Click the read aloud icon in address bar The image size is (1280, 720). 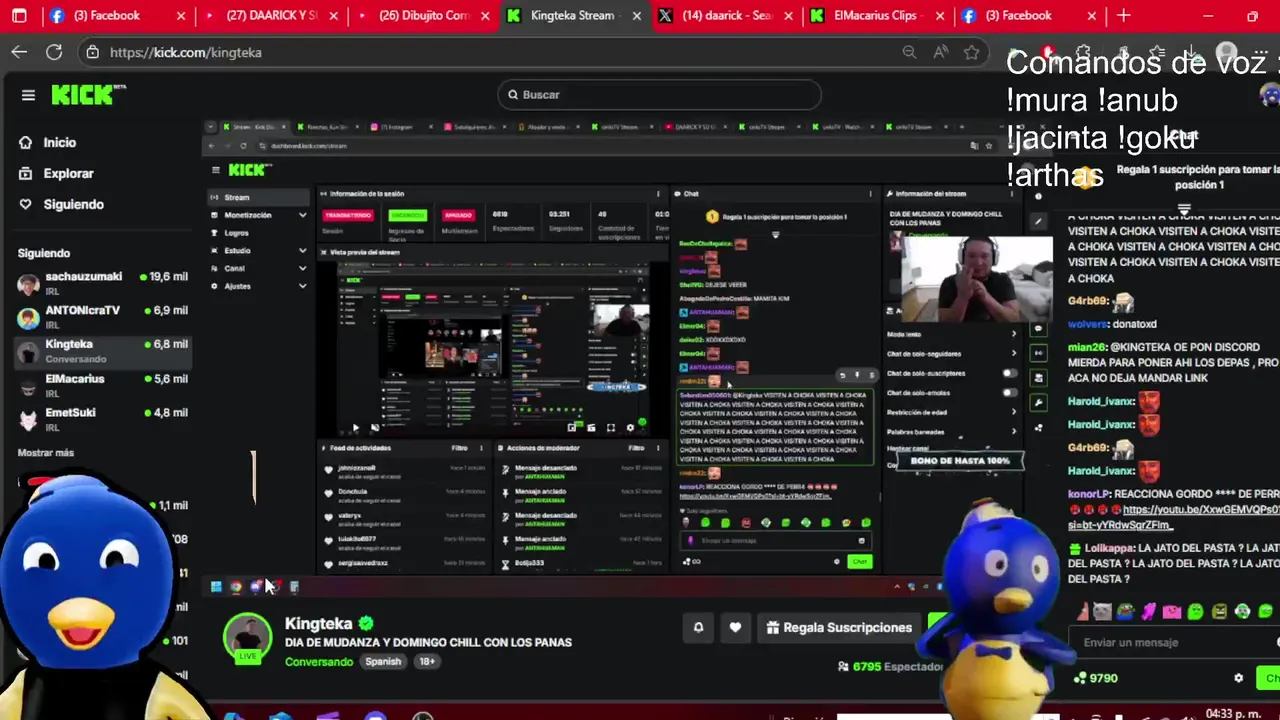tap(941, 52)
